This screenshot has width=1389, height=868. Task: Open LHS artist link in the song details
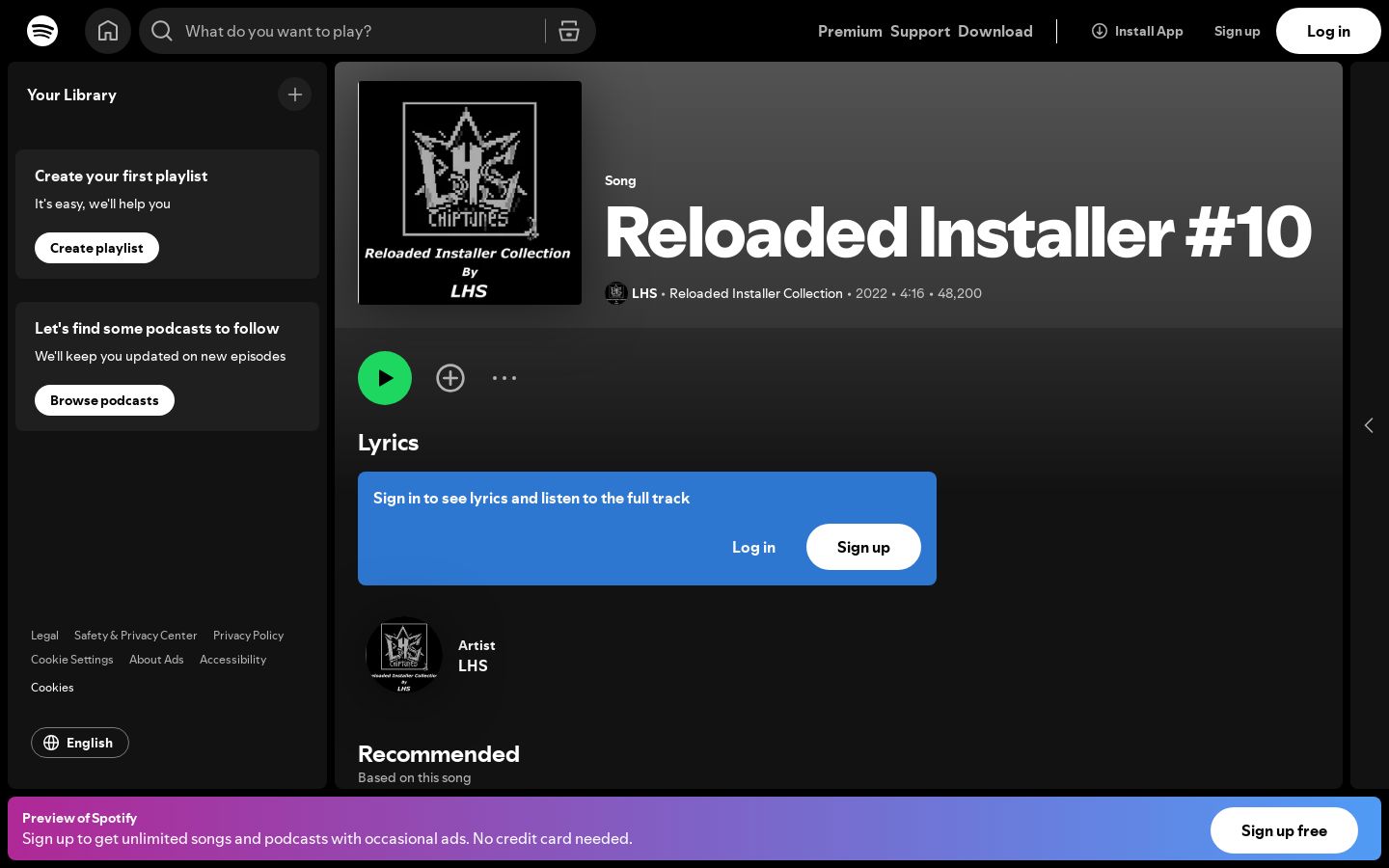[x=644, y=293]
